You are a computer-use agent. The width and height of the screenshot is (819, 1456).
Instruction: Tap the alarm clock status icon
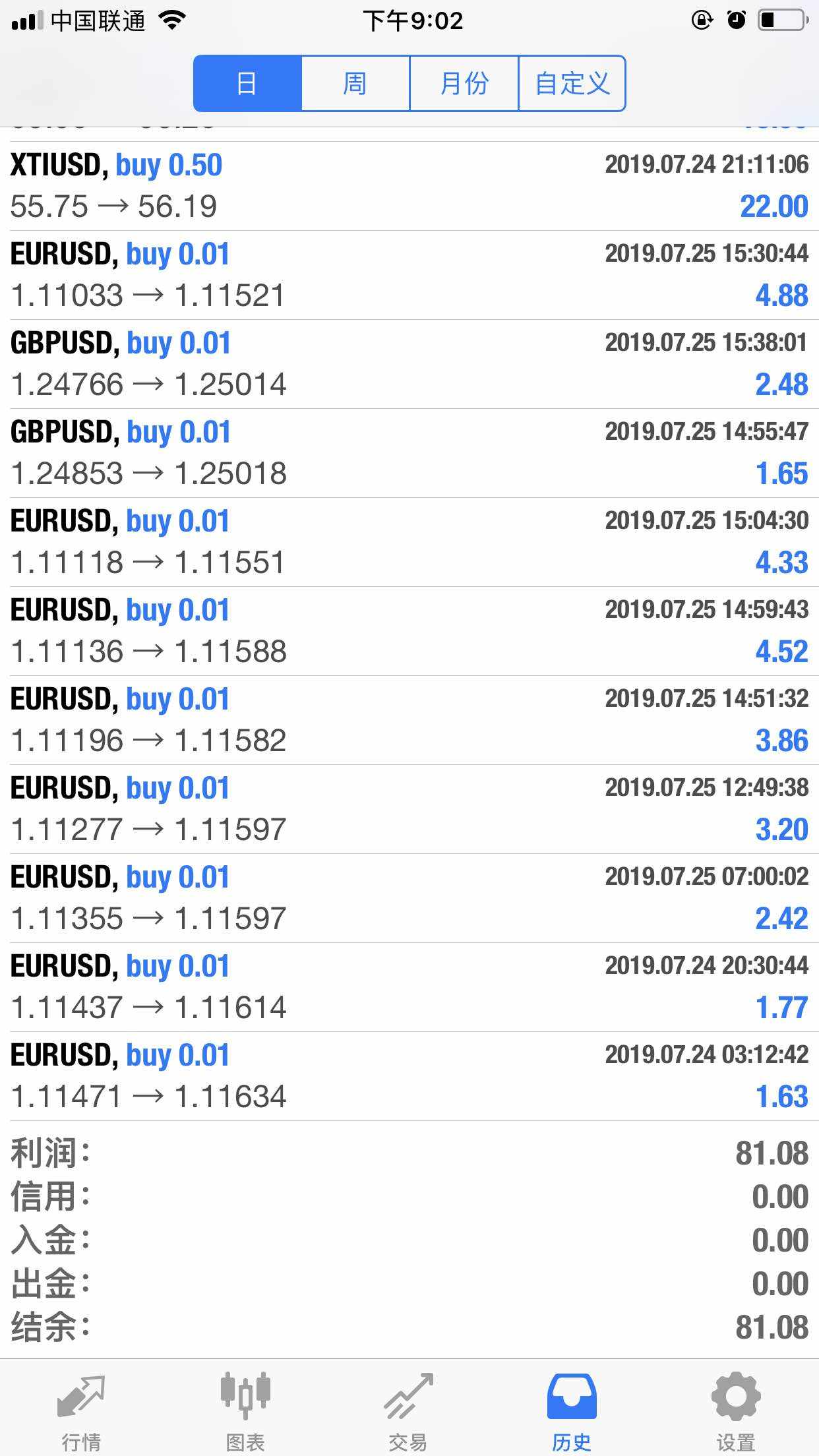tap(737, 20)
